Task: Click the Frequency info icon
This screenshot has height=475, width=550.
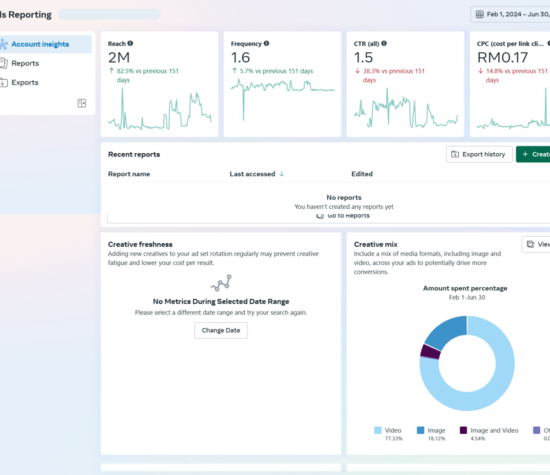Action: click(x=267, y=43)
